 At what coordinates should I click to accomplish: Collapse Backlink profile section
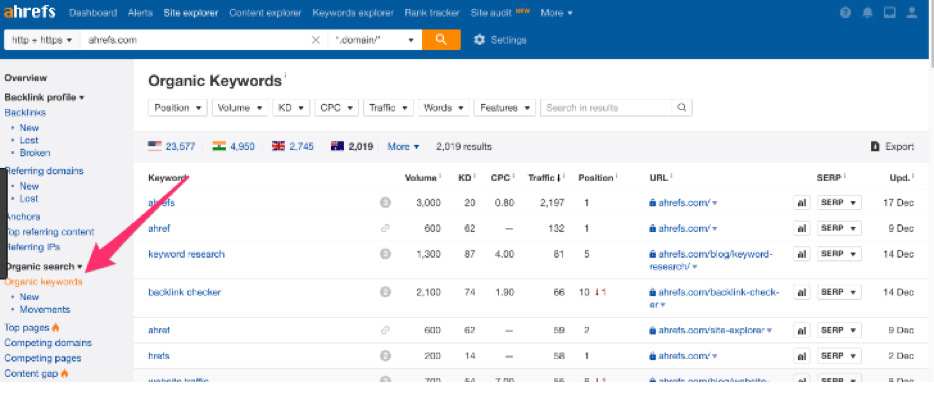tap(44, 97)
